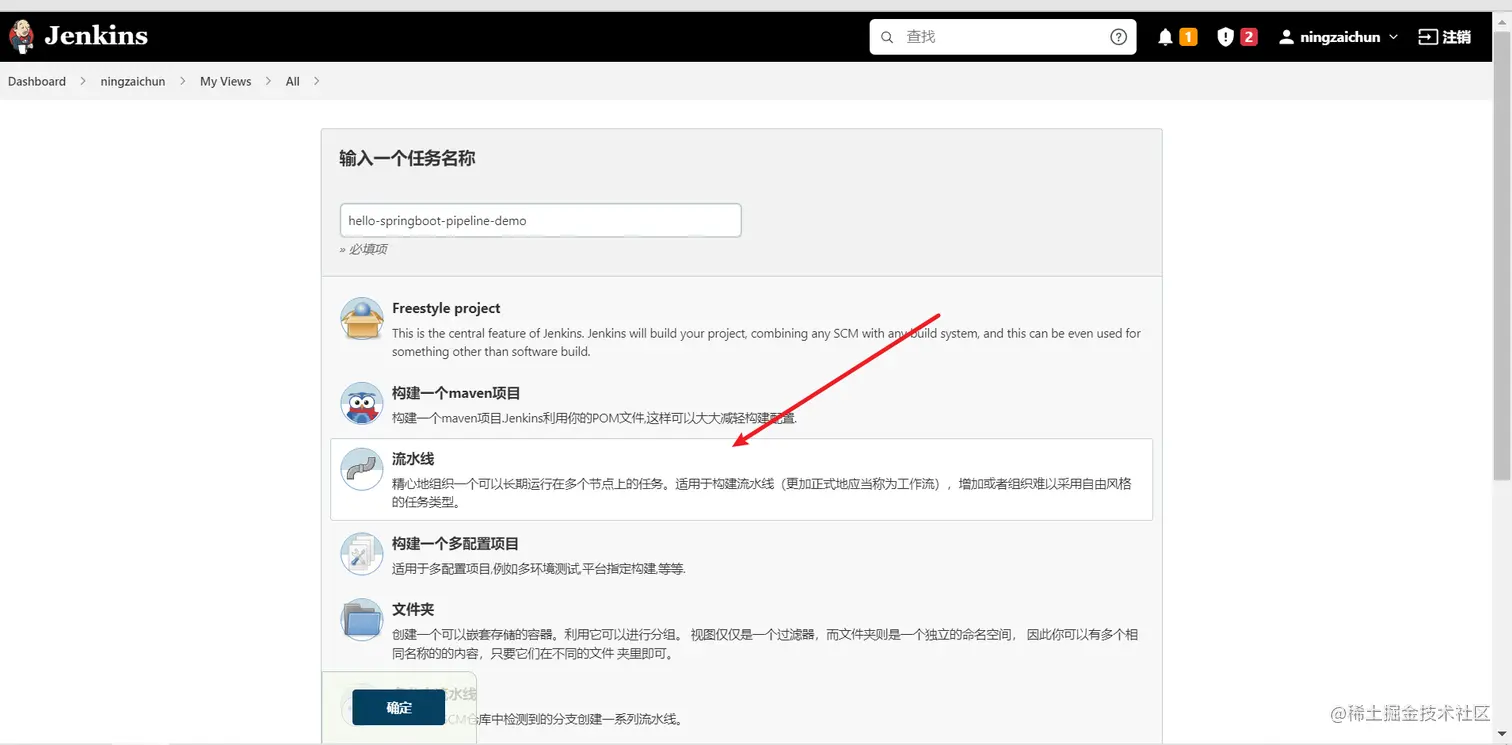Choose 构建一个maven项目 option title
Screen dimensions: 1512x745
(x=456, y=393)
